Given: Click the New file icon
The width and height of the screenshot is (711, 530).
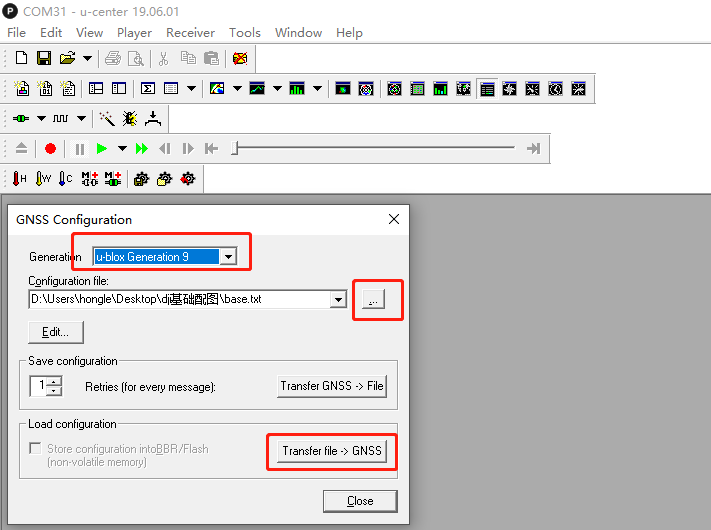Looking at the screenshot, I should click(21, 58).
